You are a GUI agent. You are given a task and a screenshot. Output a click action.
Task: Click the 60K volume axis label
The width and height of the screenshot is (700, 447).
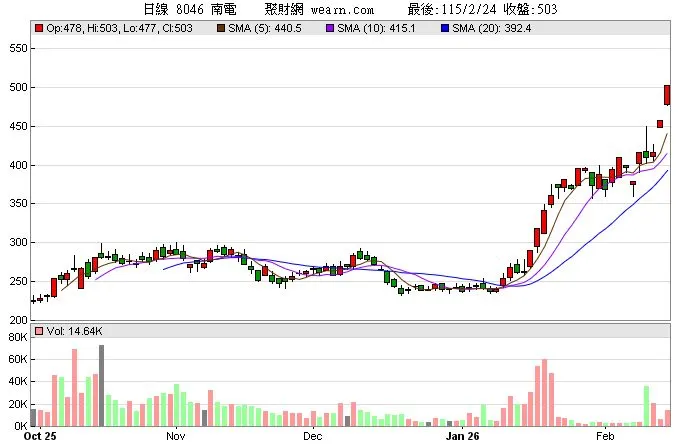point(18,359)
